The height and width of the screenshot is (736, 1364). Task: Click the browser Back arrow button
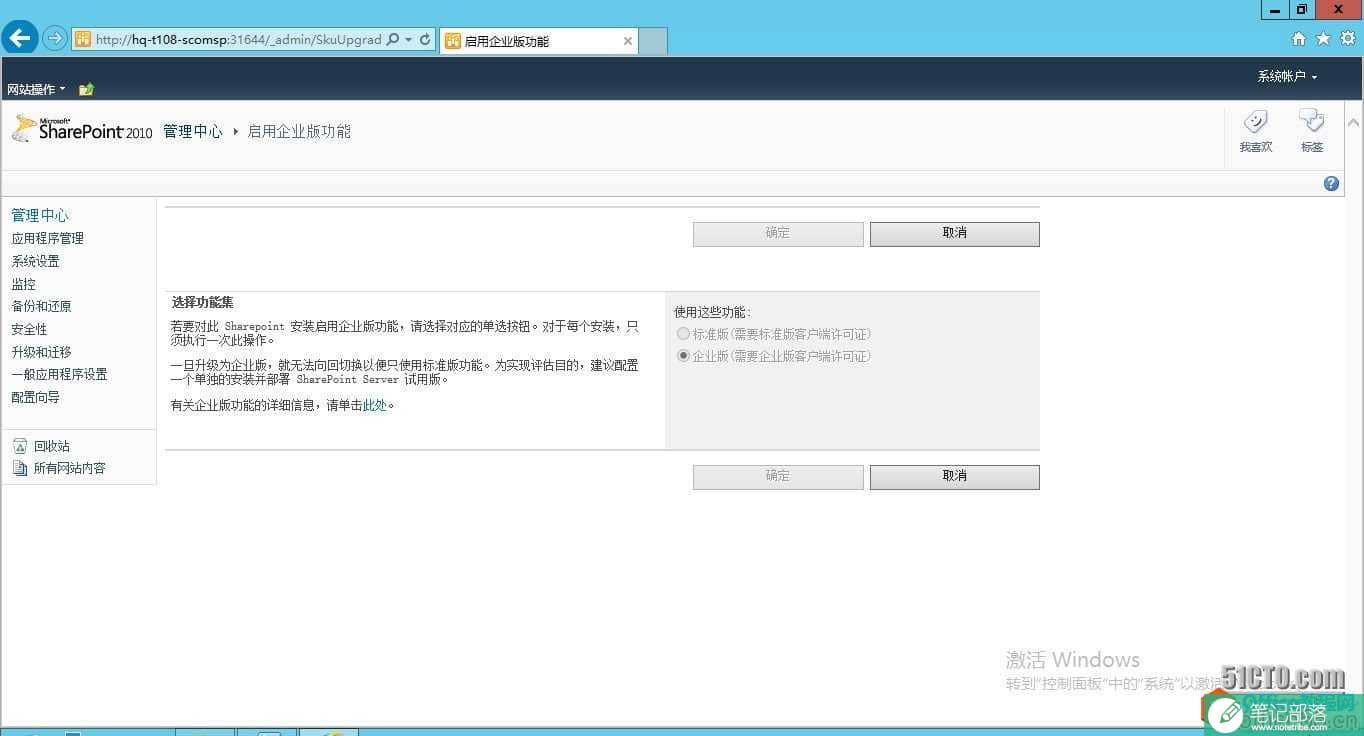point(20,38)
